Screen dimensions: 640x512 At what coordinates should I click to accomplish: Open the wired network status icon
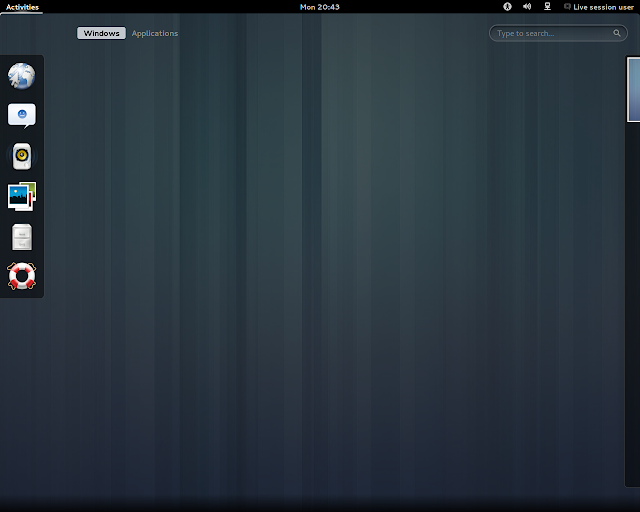tap(547, 7)
